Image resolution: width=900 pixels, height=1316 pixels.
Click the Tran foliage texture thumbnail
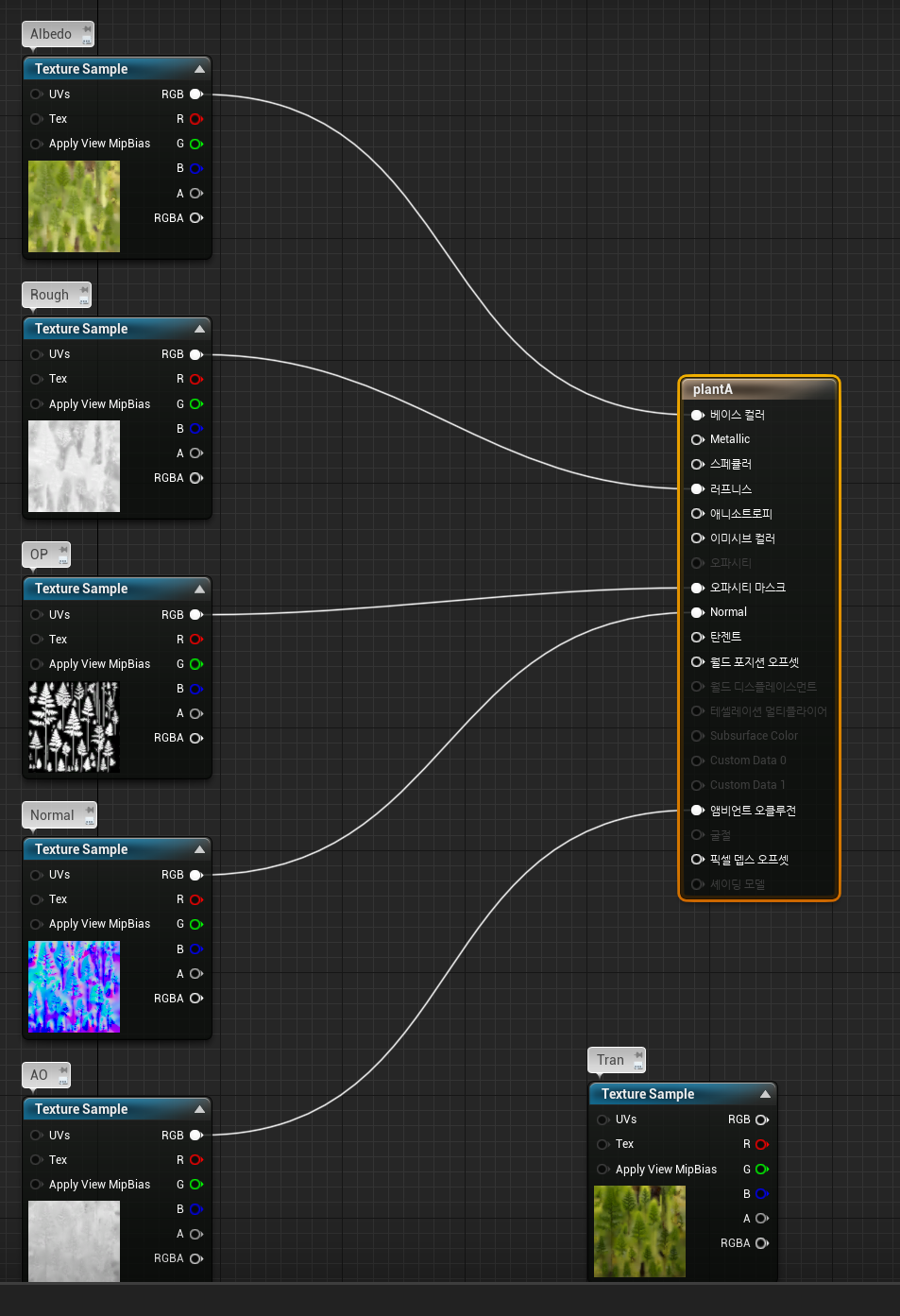click(639, 1232)
